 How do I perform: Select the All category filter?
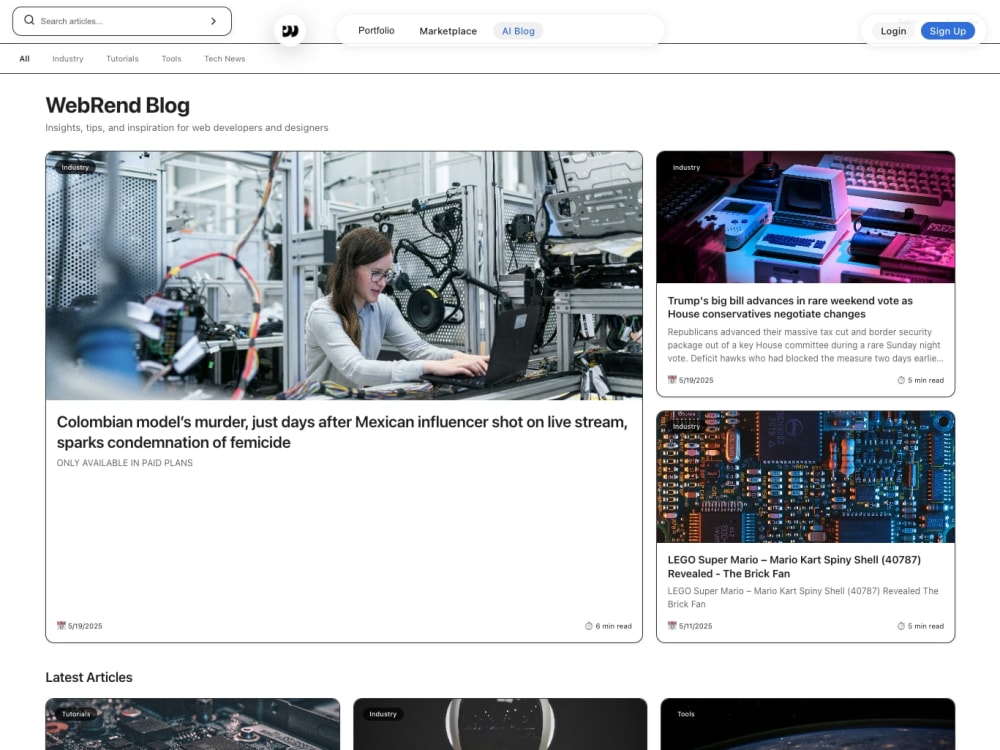24,59
